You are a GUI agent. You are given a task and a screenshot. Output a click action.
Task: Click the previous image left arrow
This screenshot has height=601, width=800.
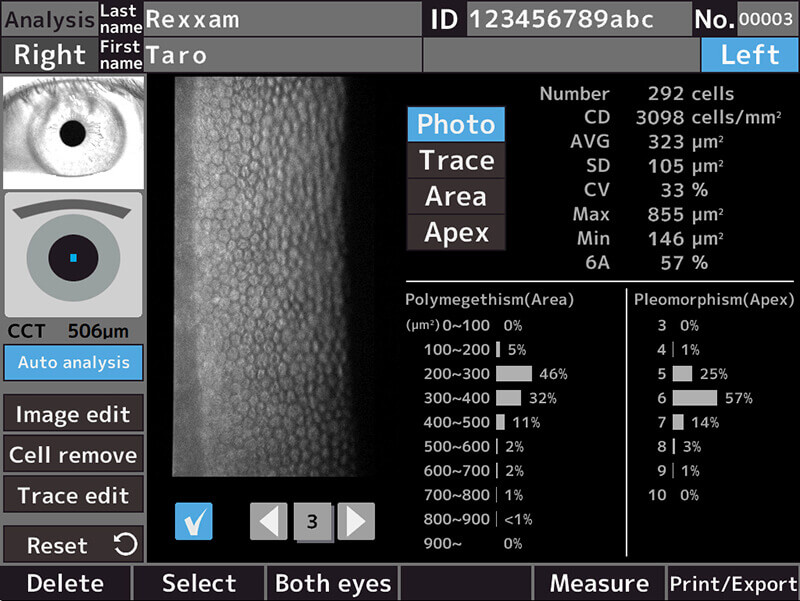click(268, 521)
